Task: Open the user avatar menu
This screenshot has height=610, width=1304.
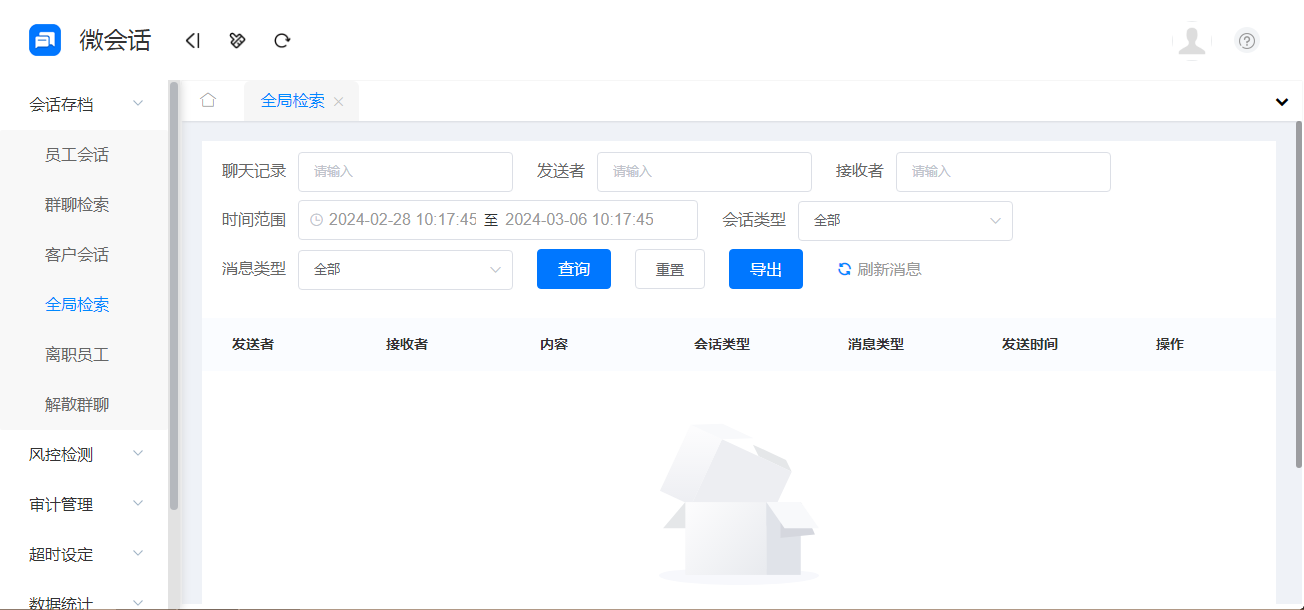Action: [x=1192, y=41]
